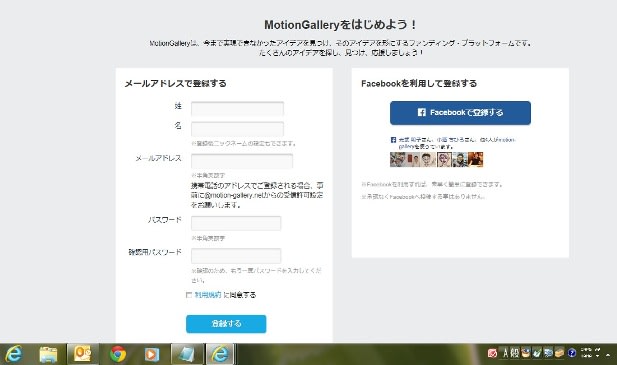
Task: Click the 'メールアドレスで登録する' section title
Action: [175, 83]
